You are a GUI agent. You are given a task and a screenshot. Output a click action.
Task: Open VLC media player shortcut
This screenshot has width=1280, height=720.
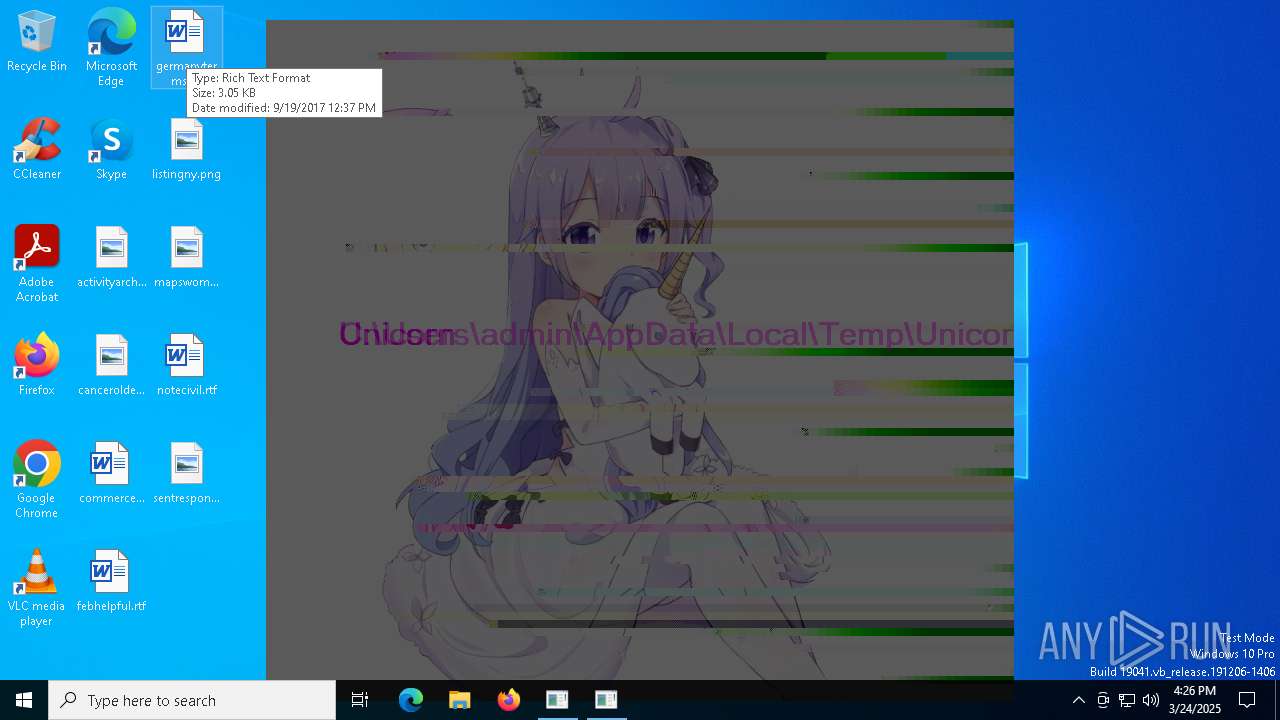click(37, 588)
